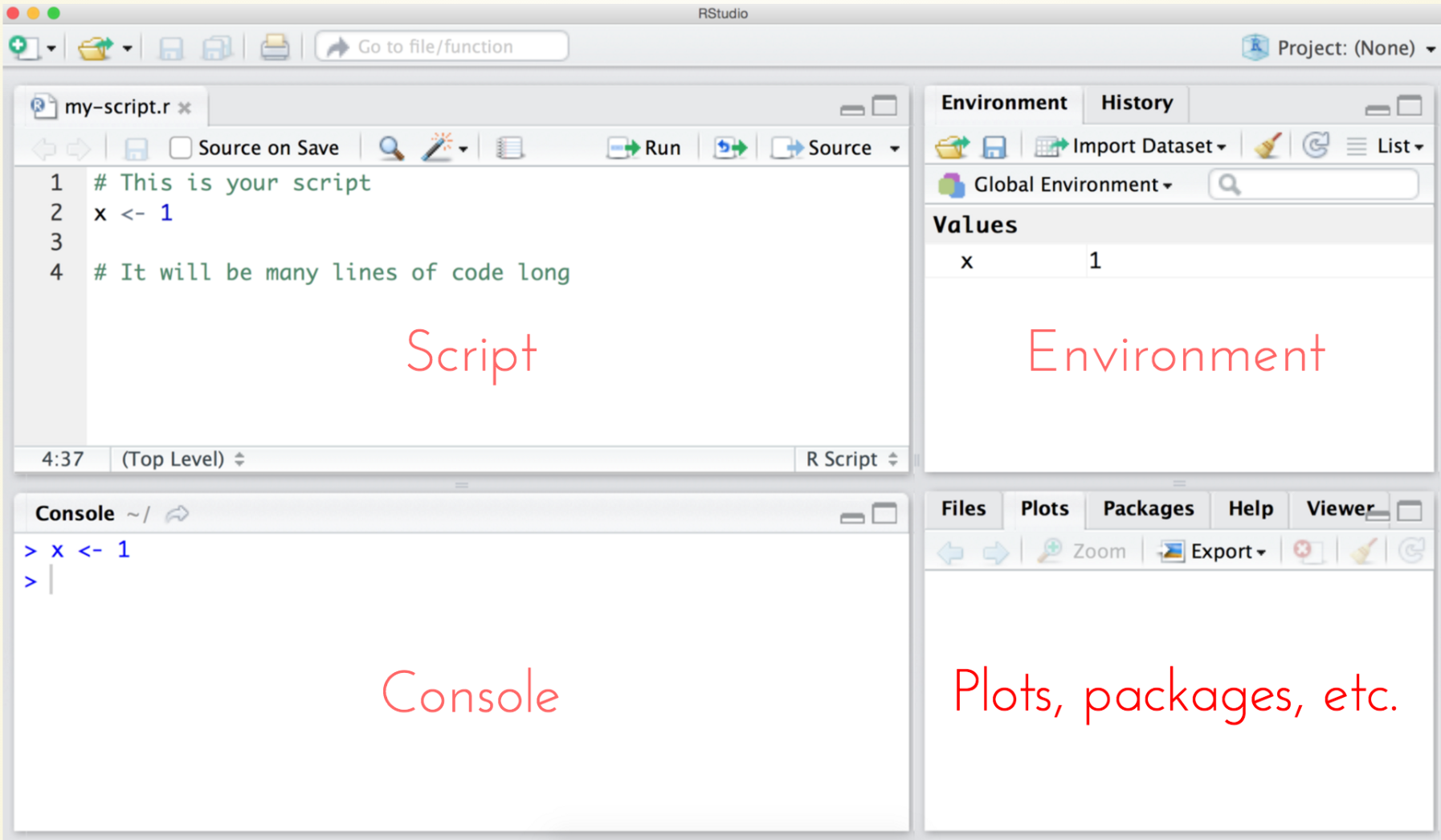This screenshot has width=1441, height=840.
Task: Click the Save All icon
Action: click(x=217, y=48)
